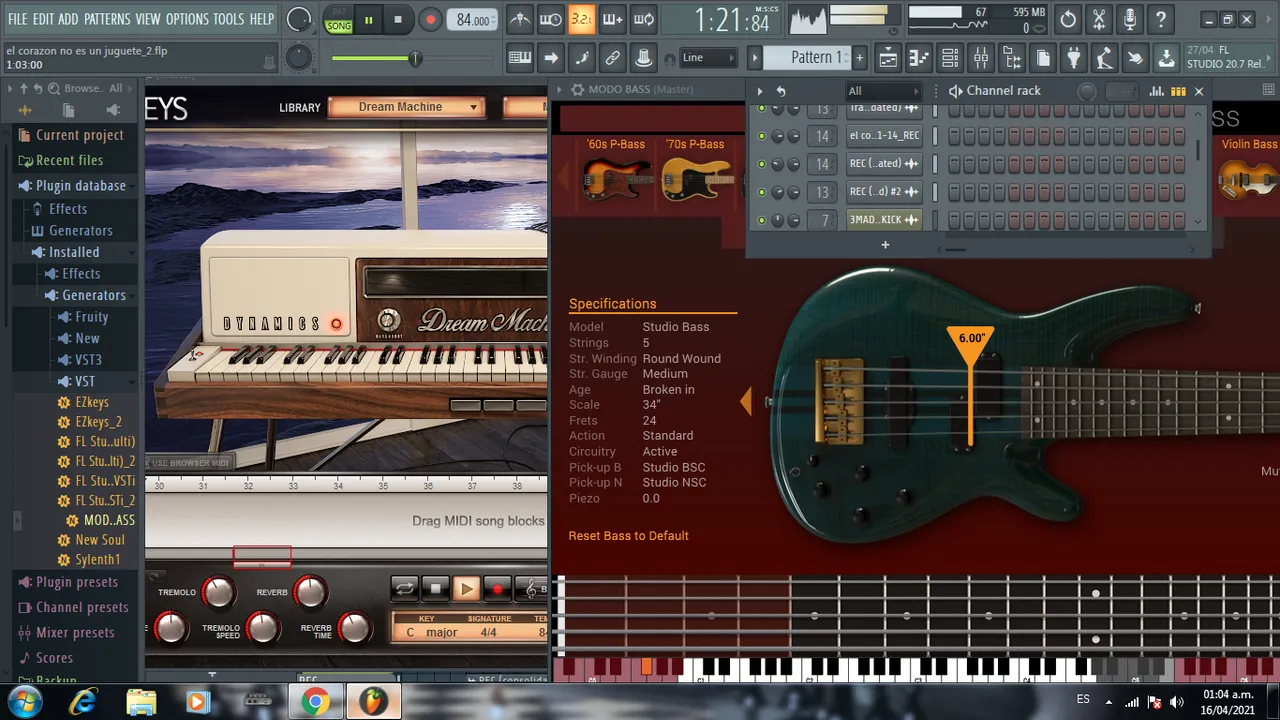
Task: Toggle the Dynamics indicator on EZkeys
Action: point(336,324)
